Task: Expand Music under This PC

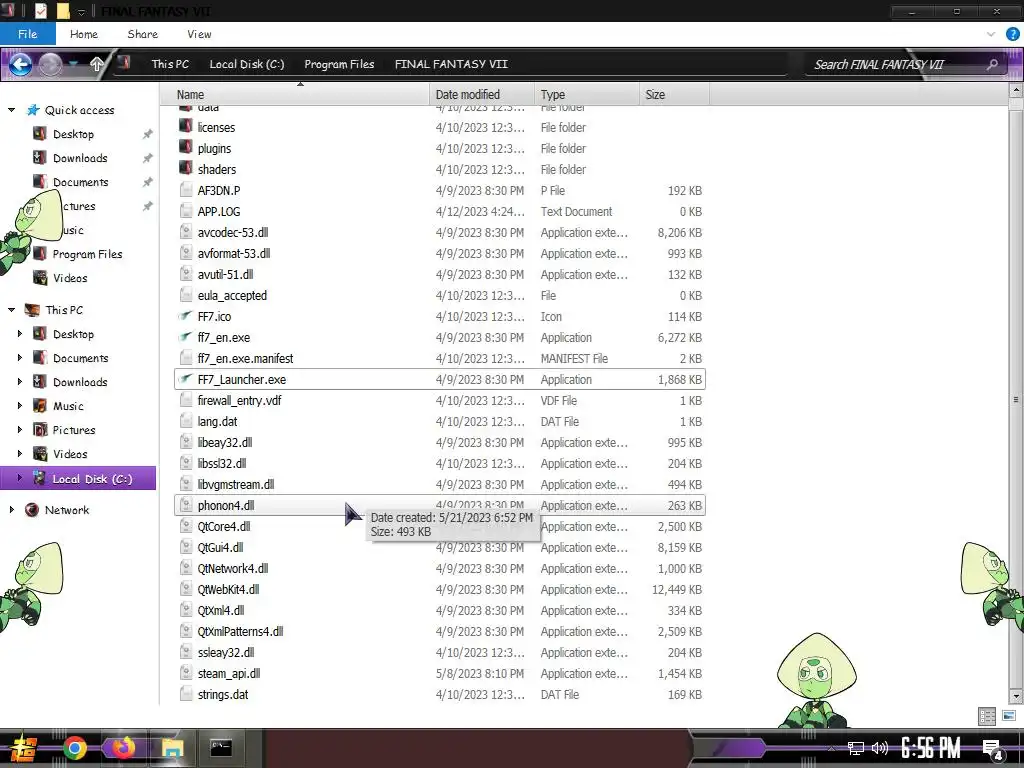Action: click(x=20, y=406)
